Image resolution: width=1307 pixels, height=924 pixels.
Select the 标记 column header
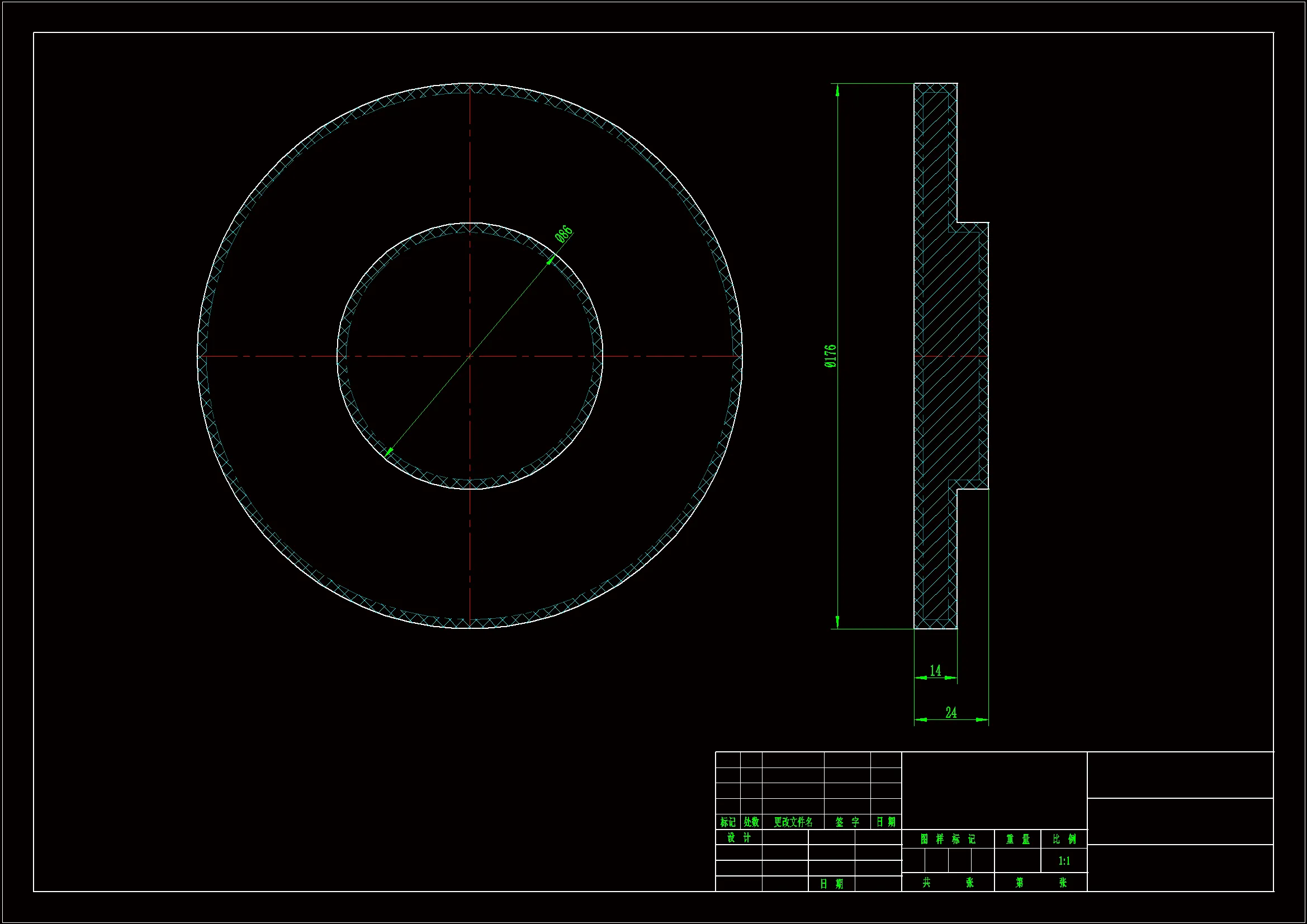[x=727, y=822]
